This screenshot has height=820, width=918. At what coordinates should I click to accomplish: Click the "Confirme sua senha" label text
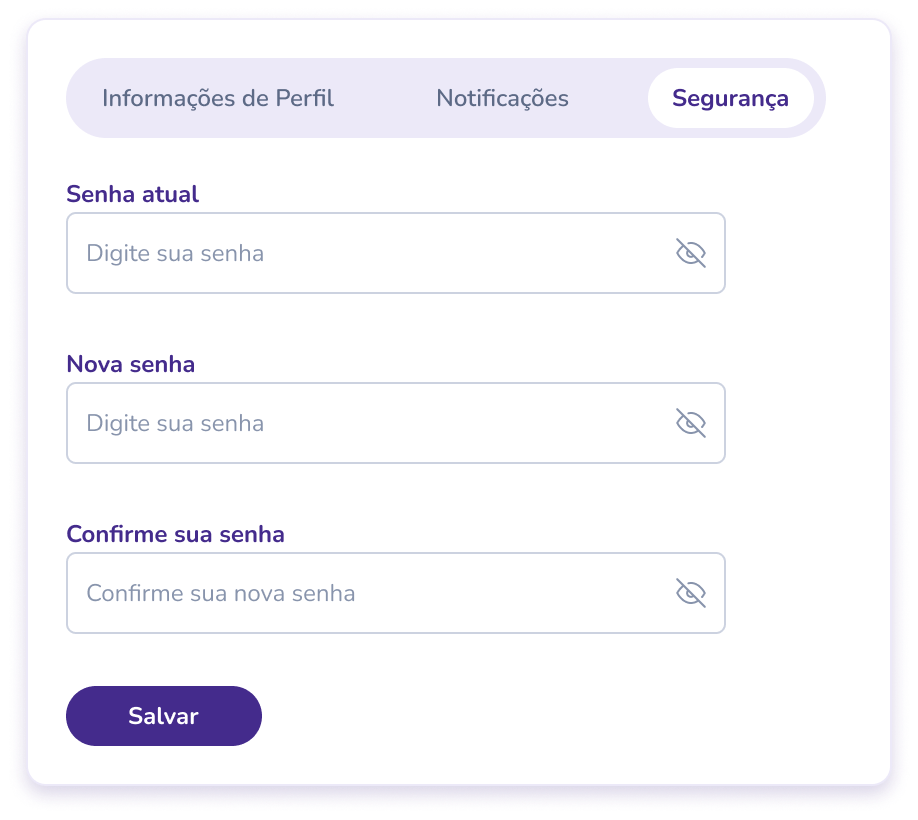coord(175,534)
